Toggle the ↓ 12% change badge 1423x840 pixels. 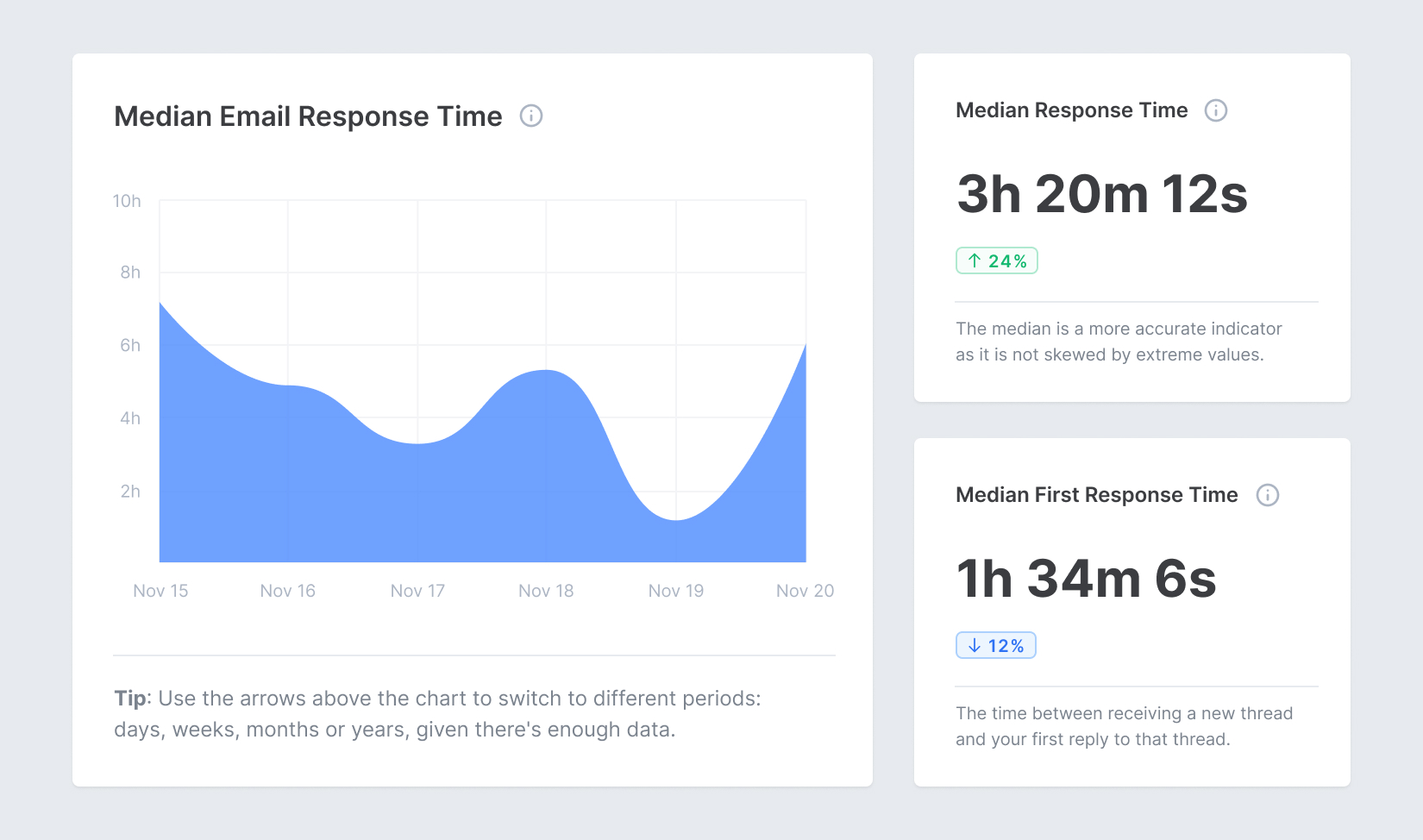[x=996, y=644]
